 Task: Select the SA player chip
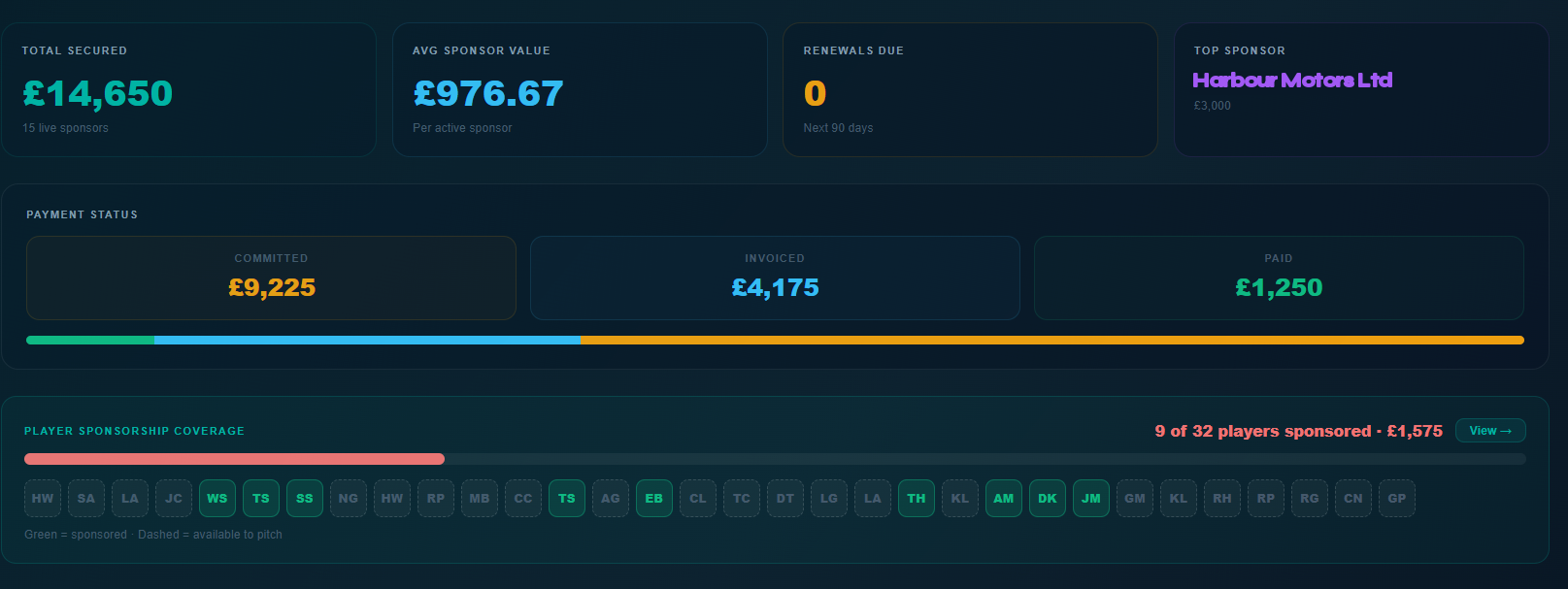[x=86, y=499]
